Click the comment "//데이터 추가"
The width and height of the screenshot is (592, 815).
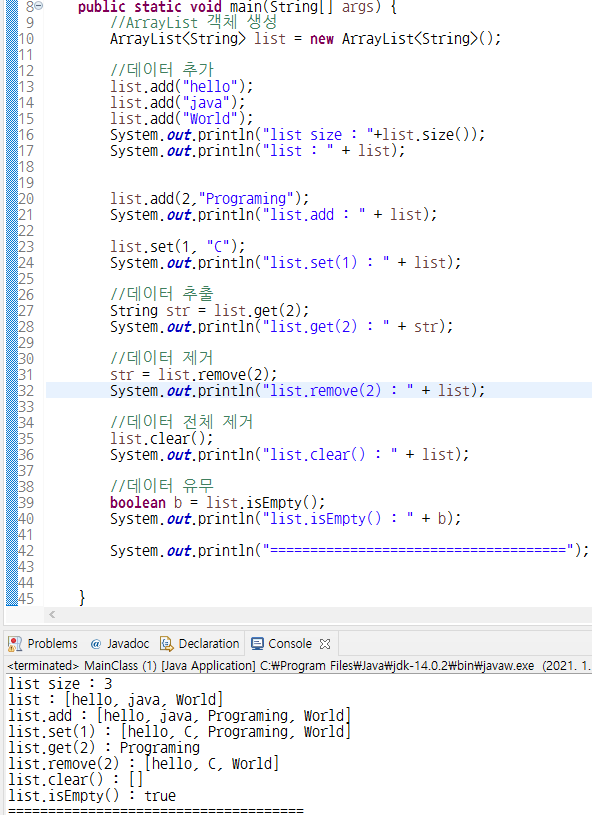[162, 70]
